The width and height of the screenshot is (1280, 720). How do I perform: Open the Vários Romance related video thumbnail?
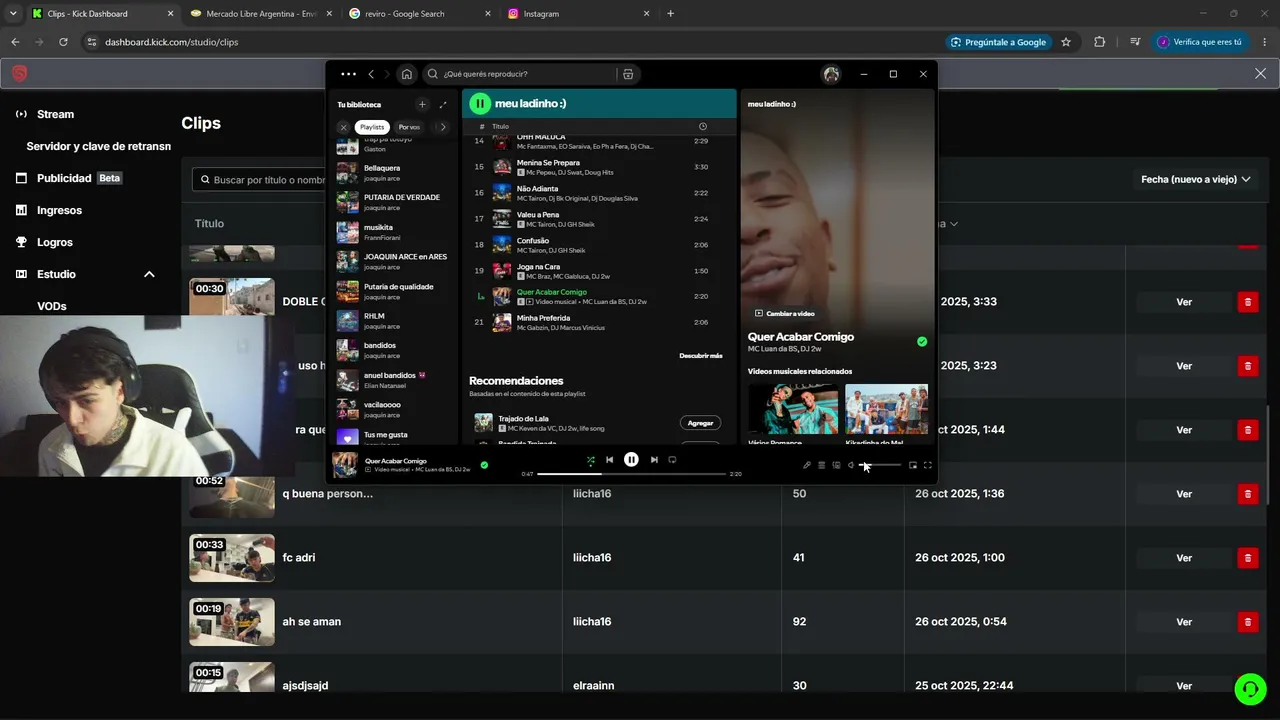793,408
